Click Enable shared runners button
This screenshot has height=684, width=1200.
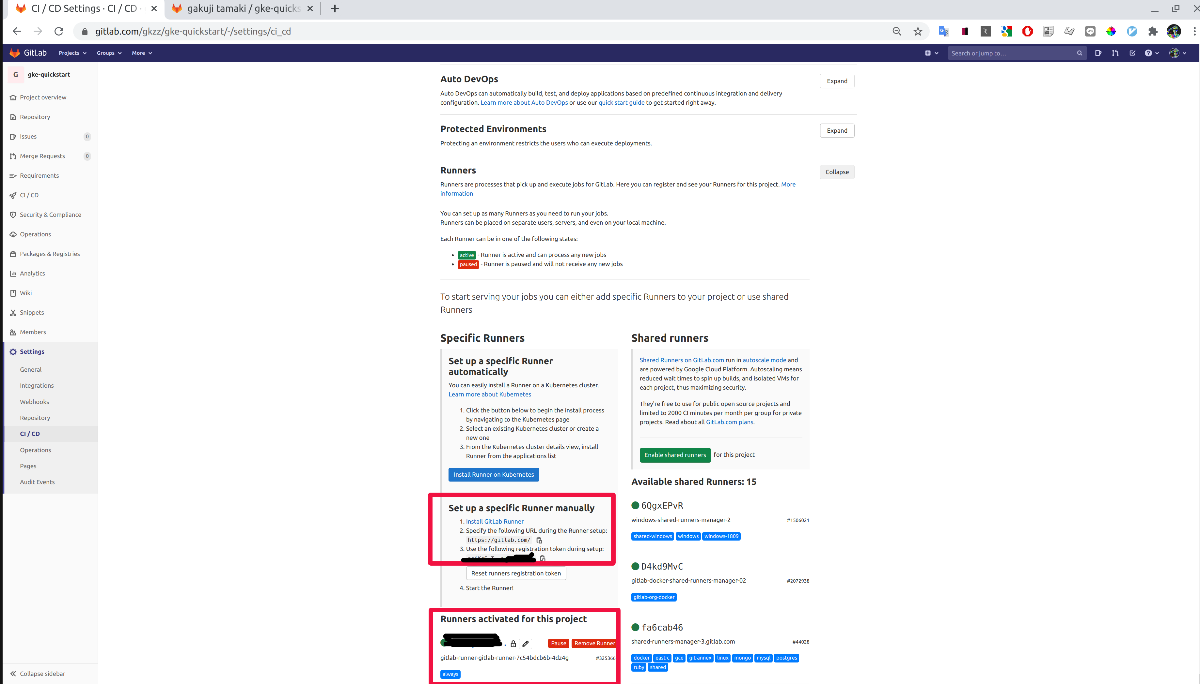pyautogui.click(x=675, y=455)
